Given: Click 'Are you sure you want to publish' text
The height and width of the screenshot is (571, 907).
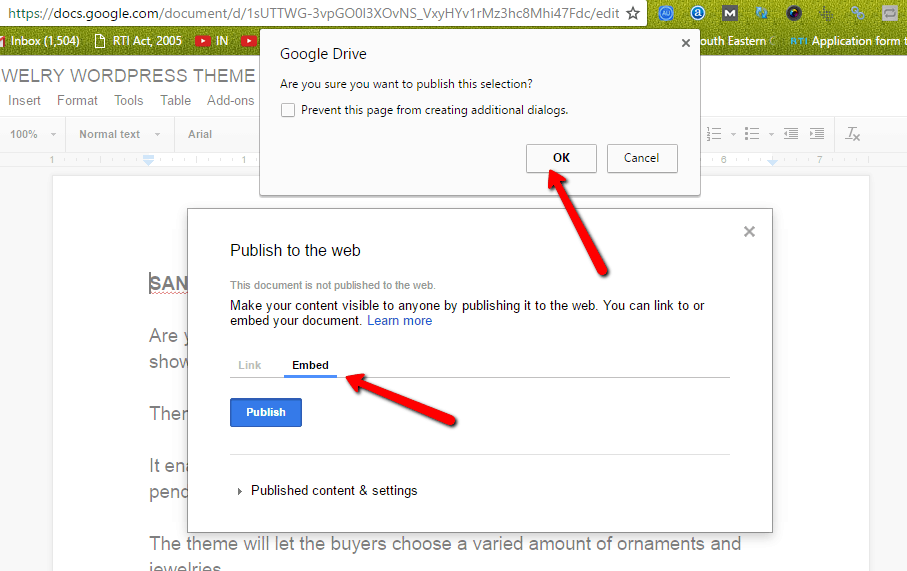Looking at the screenshot, I should point(406,84).
